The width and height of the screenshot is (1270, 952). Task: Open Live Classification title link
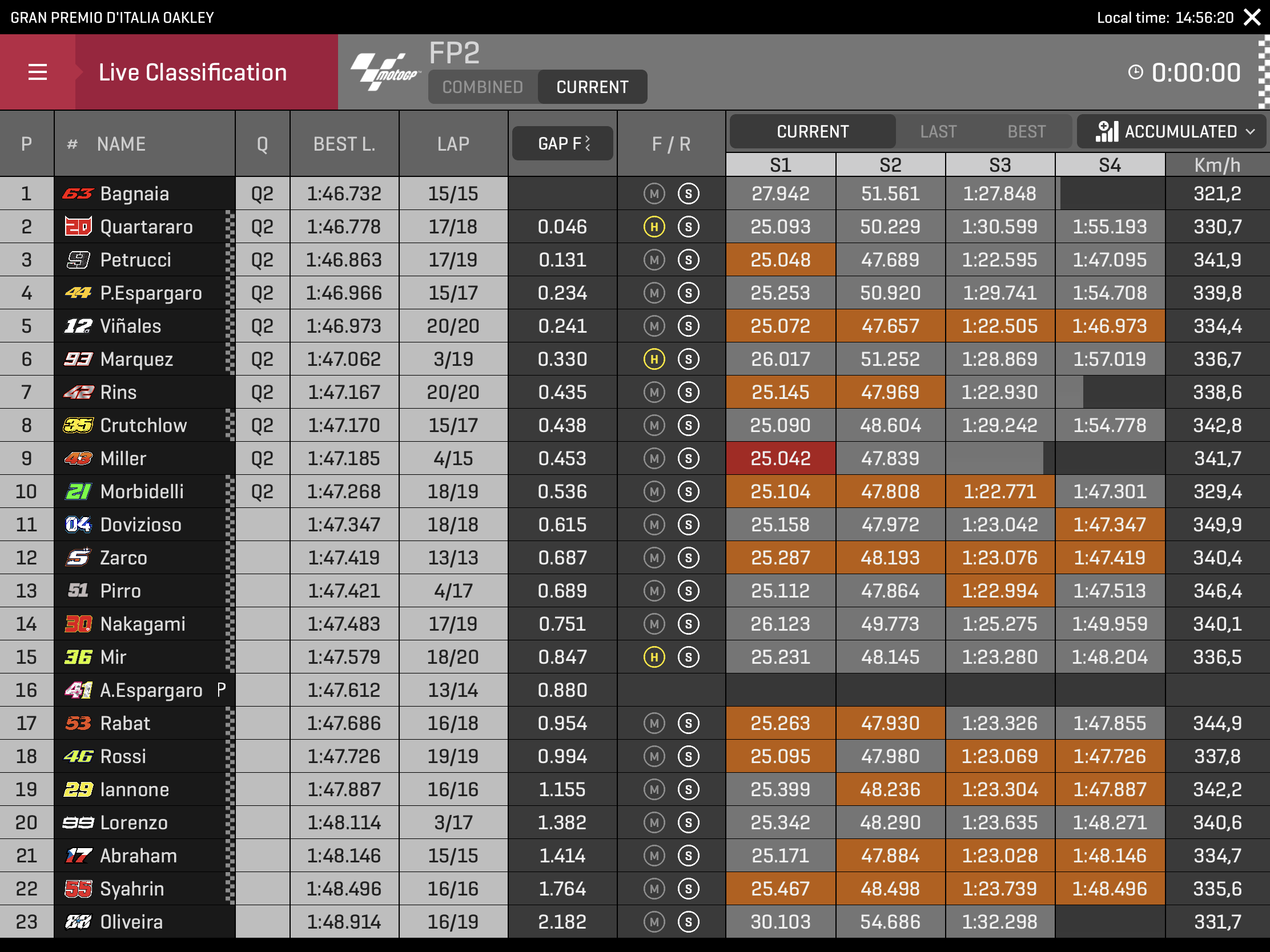pos(192,72)
